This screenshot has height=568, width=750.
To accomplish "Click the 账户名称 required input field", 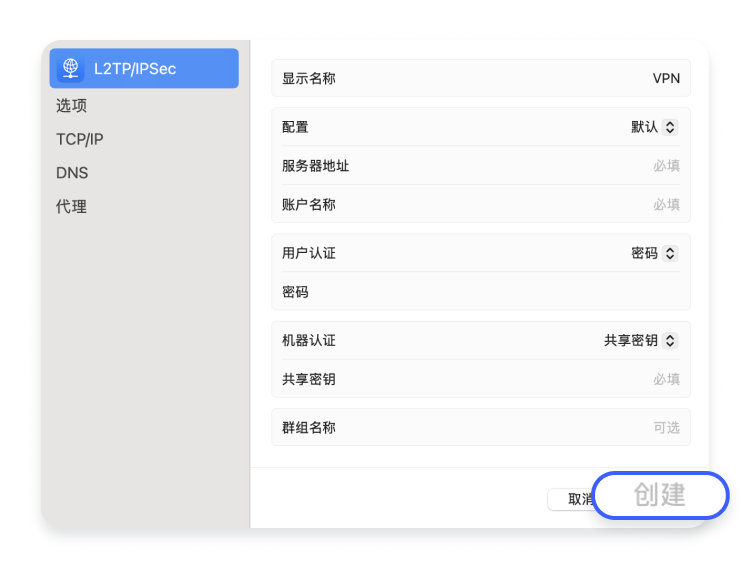I will click(x=481, y=204).
